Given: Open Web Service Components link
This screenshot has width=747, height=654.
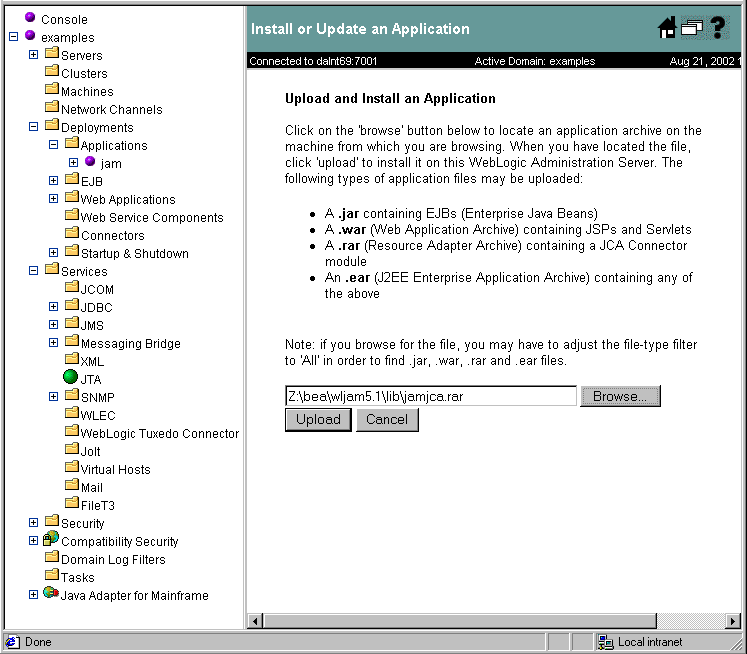Looking at the screenshot, I should point(152,218).
